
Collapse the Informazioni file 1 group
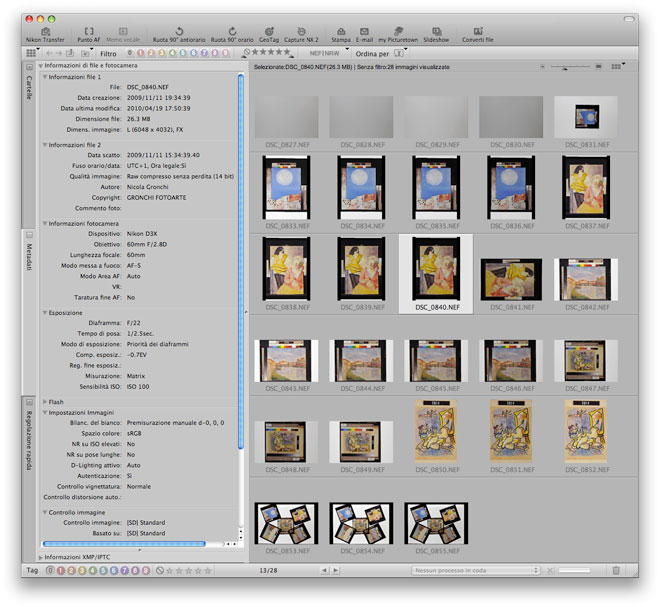coord(45,77)
